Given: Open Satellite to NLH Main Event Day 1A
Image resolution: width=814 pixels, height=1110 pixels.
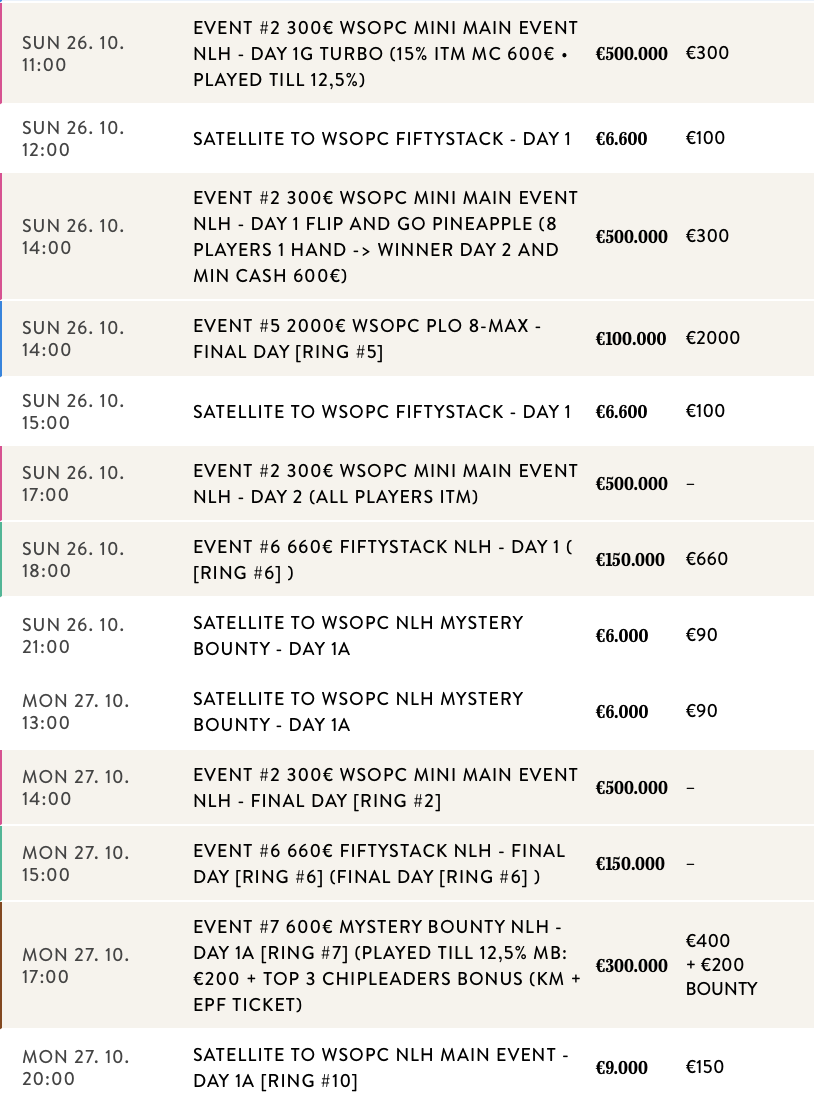Looking at the screenshot, I should (x=381, y=1068).
